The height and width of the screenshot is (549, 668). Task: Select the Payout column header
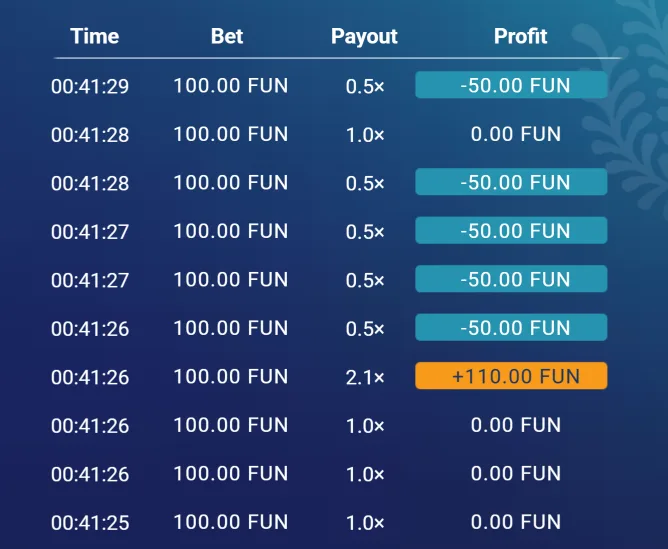(x=364, y=36)
